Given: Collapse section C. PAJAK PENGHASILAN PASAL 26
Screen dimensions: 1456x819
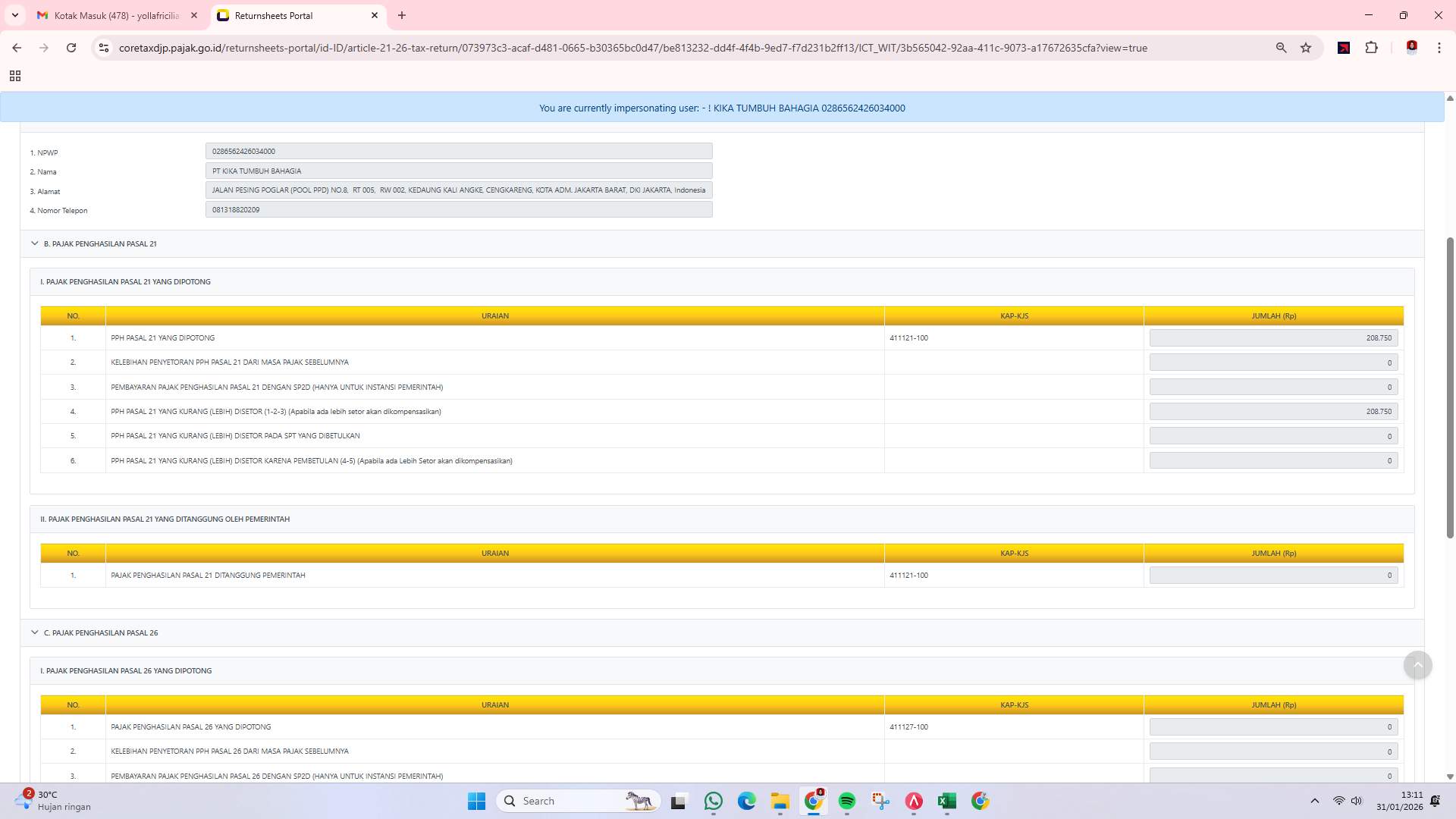Looking at the screenshot, I should [35, 632].
